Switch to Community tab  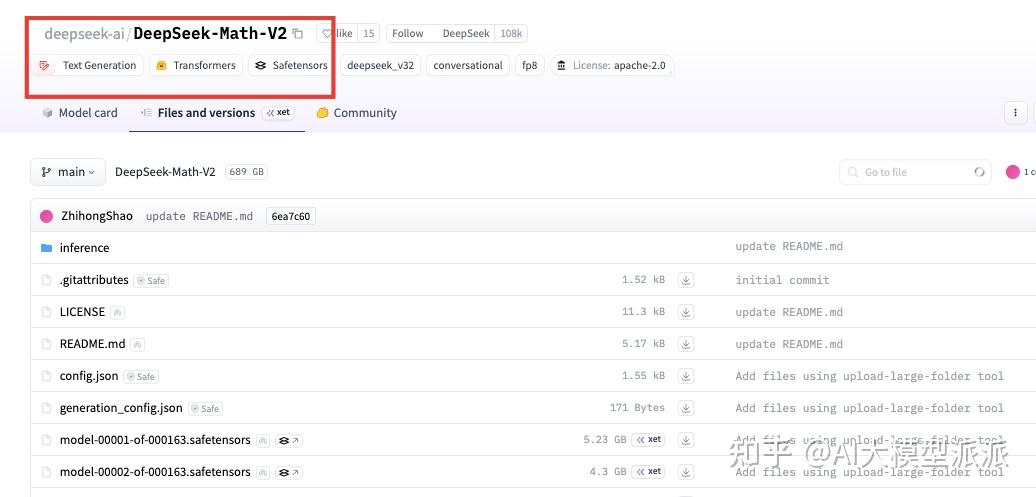point(357,113)
